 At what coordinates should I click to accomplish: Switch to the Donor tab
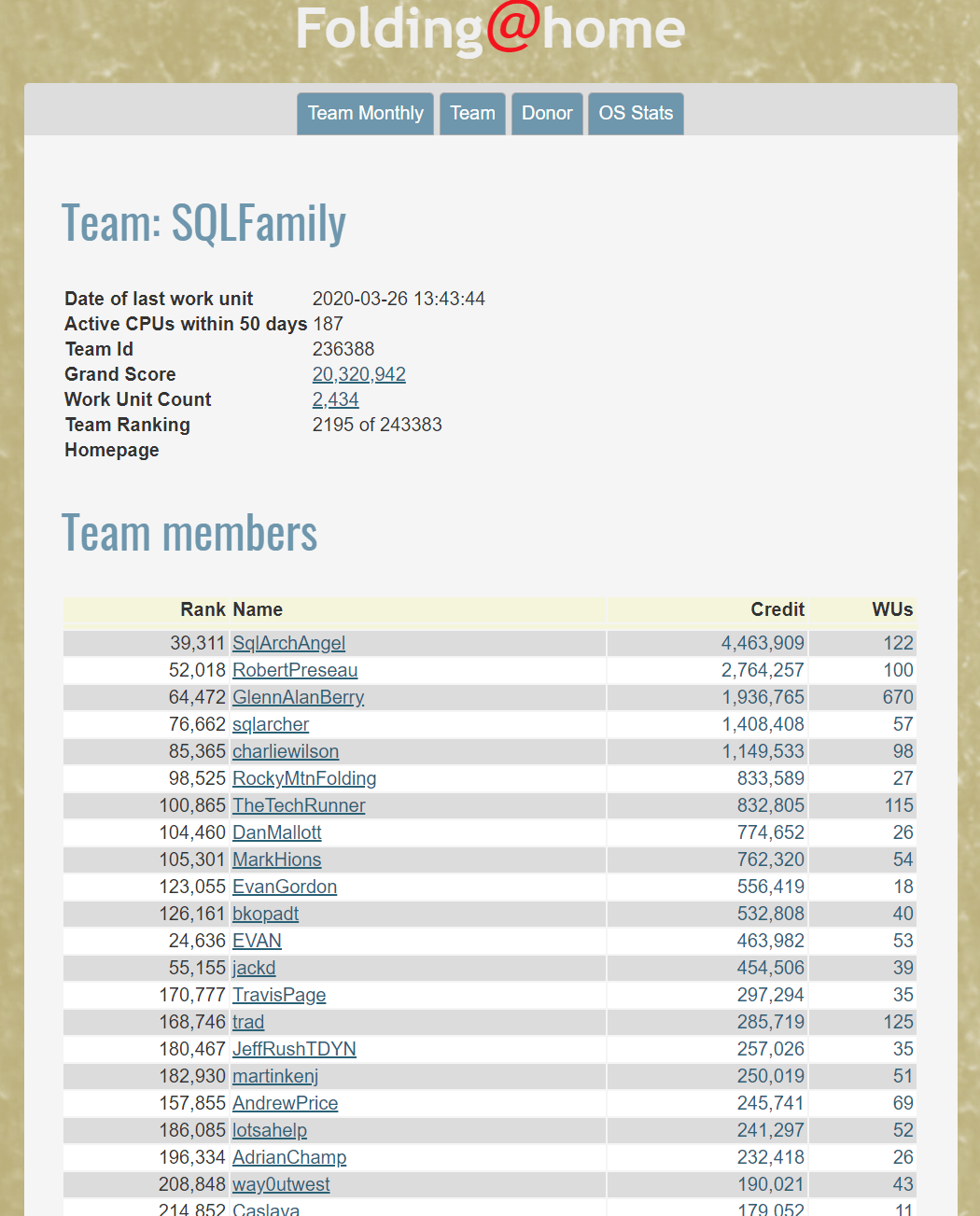pos(547,114)
